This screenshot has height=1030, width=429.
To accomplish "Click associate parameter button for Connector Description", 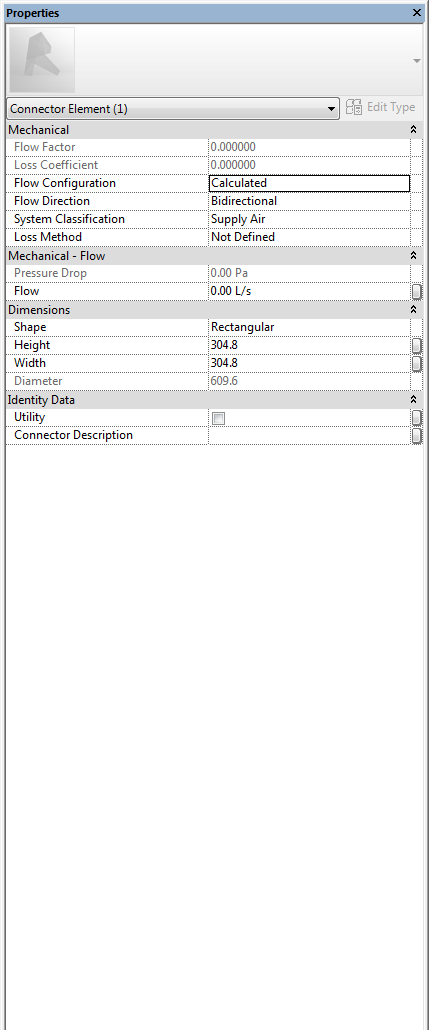I will 417,436.
